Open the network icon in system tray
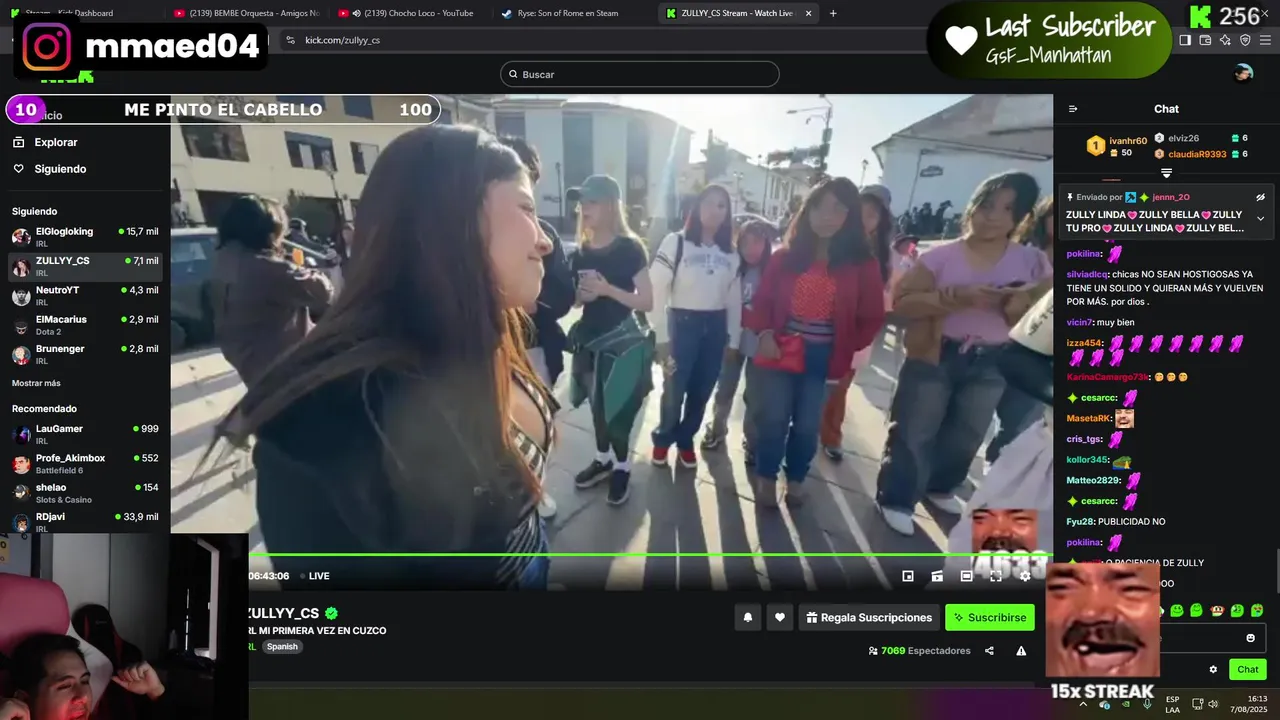 (x=1195, y=704)
